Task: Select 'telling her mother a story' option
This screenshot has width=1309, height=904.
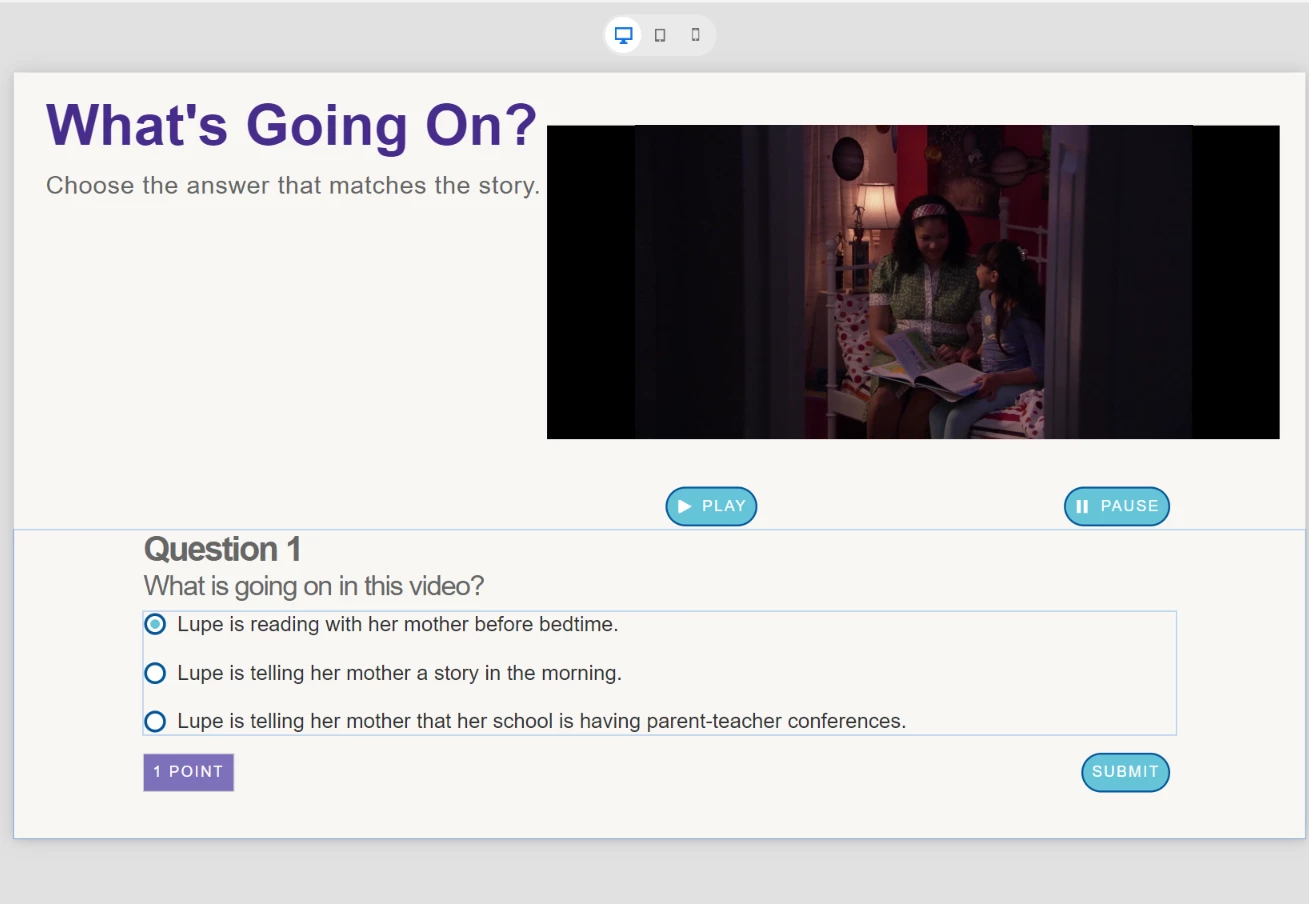Action: 155,673
